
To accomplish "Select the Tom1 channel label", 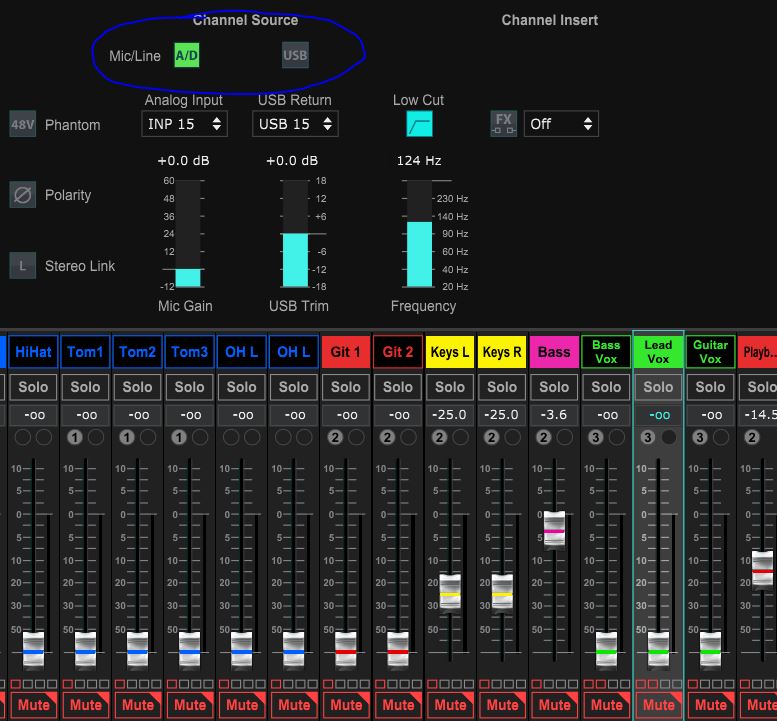I will (85, 352).
